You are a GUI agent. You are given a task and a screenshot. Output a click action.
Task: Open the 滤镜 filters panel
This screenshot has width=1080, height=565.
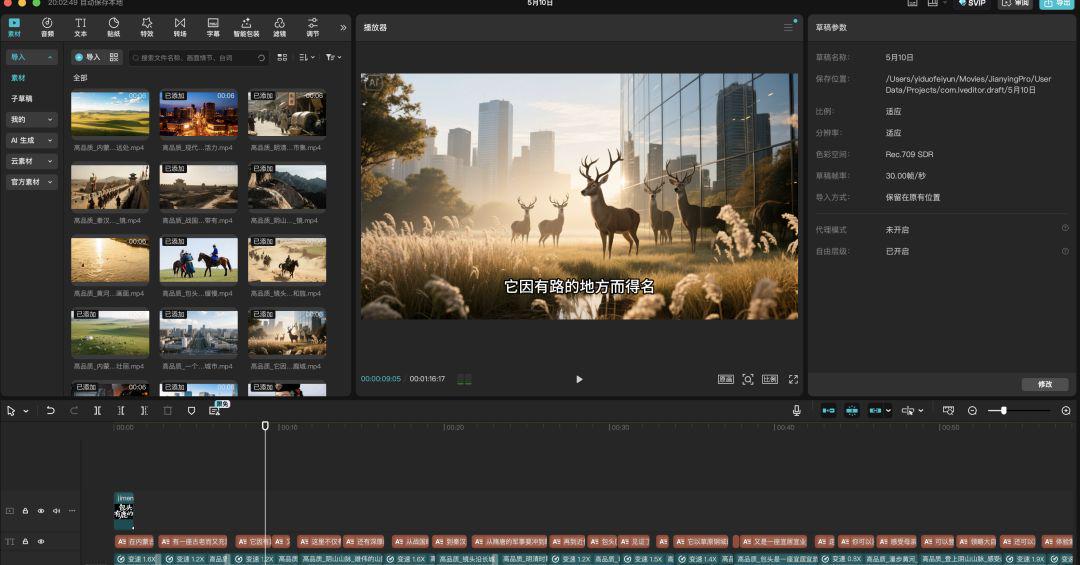(280, 27)
